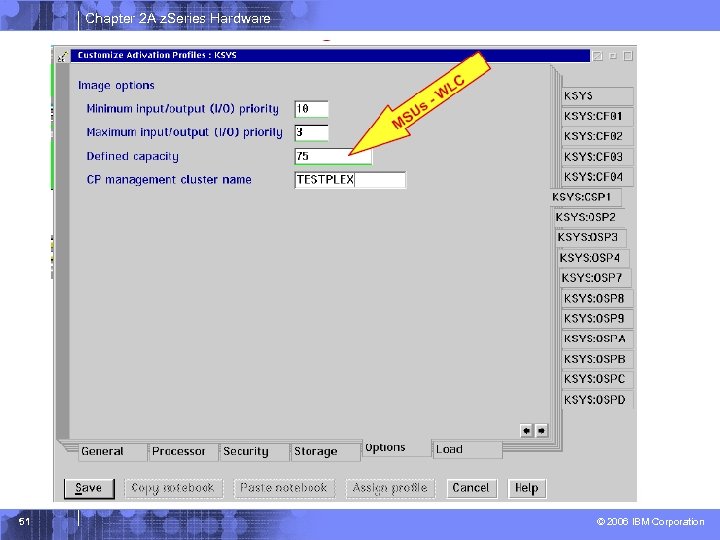Select the KSYS:CF04 profile tab
The image size is (720, 540).
click(597, 177)
